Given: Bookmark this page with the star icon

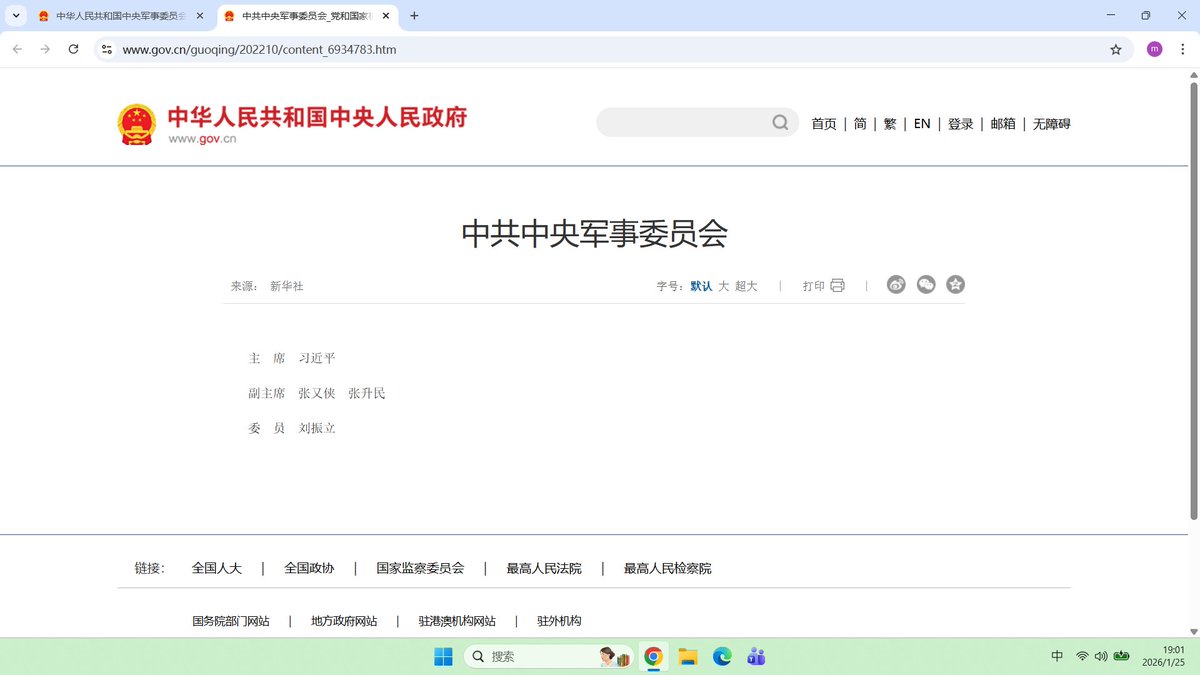Looking at the screenshot, I should pyautogui.click(x=1116, y=49).
